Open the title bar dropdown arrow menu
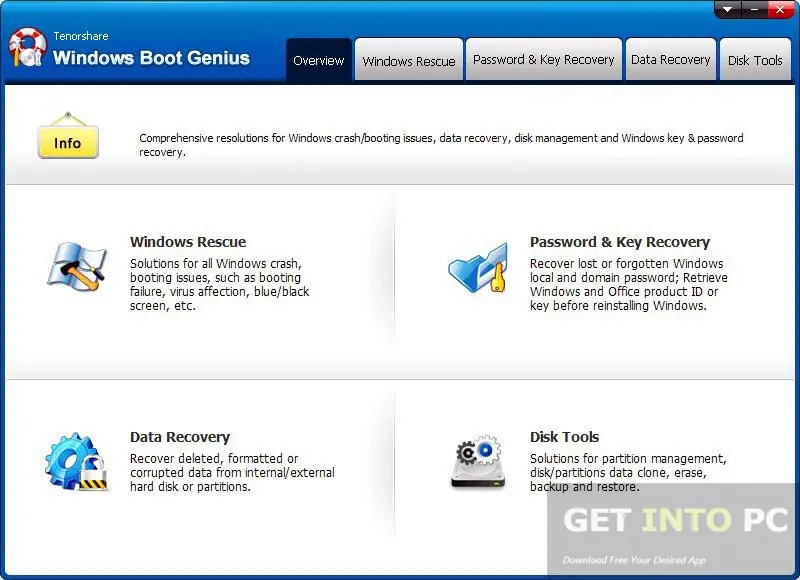This screenshot has height=580, width=800. click(728, 9)
